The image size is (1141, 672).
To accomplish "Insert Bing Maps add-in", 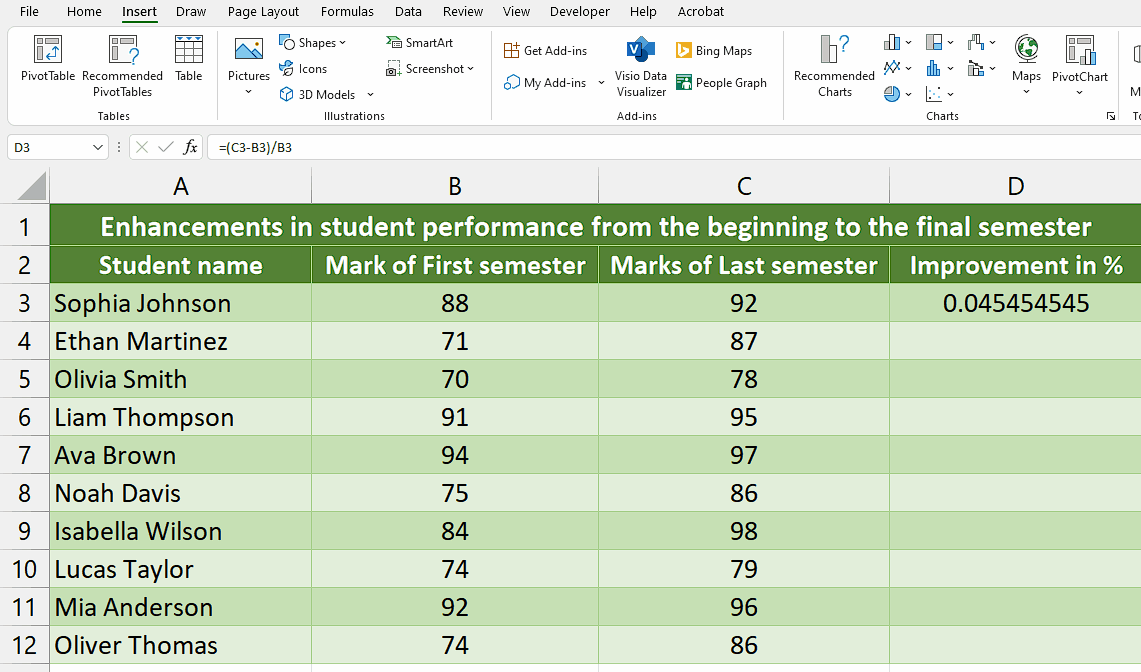I will [714, 50].
